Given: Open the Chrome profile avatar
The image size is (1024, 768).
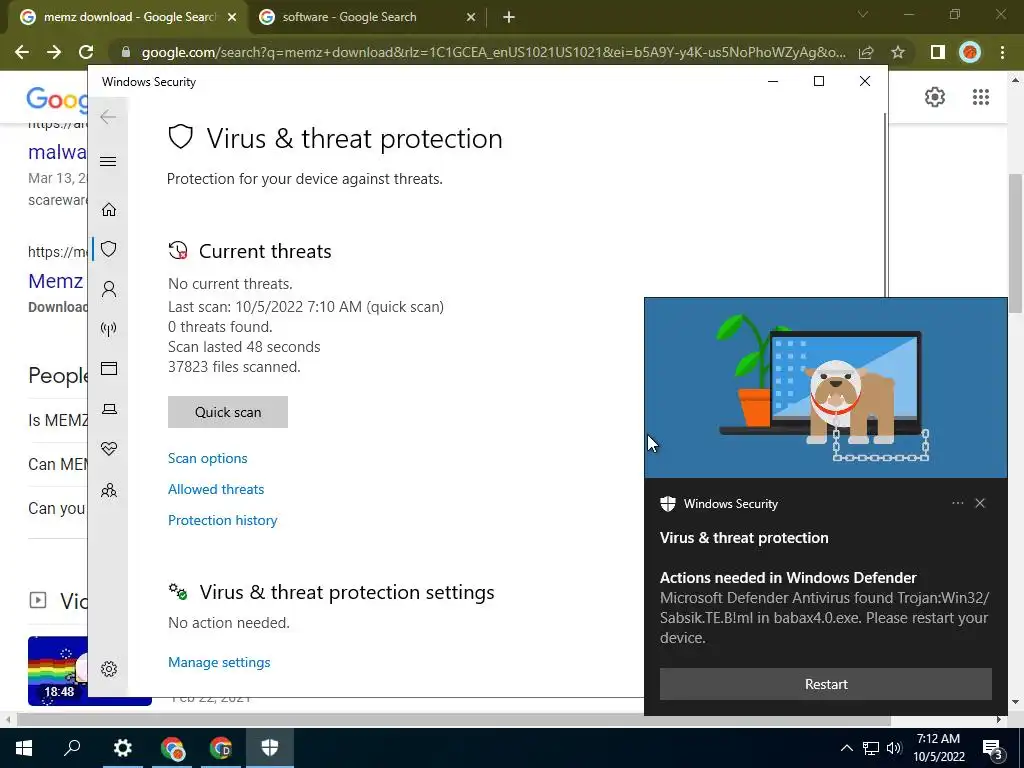Looking at the screenshot, I should 970,52.
